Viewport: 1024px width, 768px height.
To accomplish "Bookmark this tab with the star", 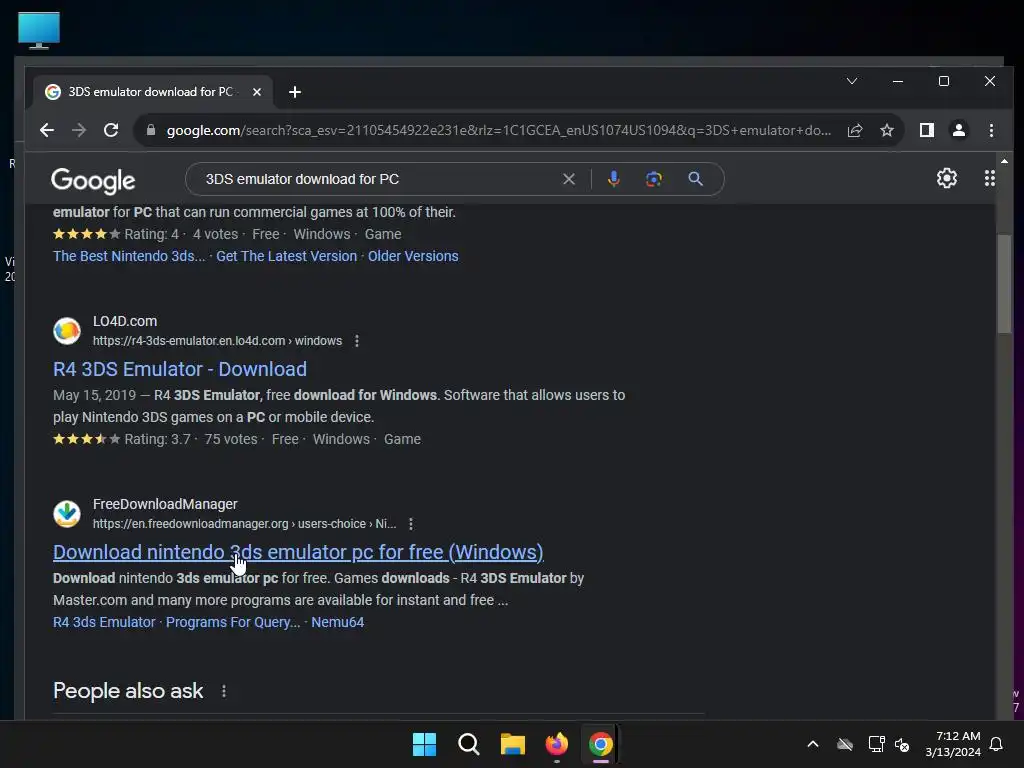I will coord(887,130).
